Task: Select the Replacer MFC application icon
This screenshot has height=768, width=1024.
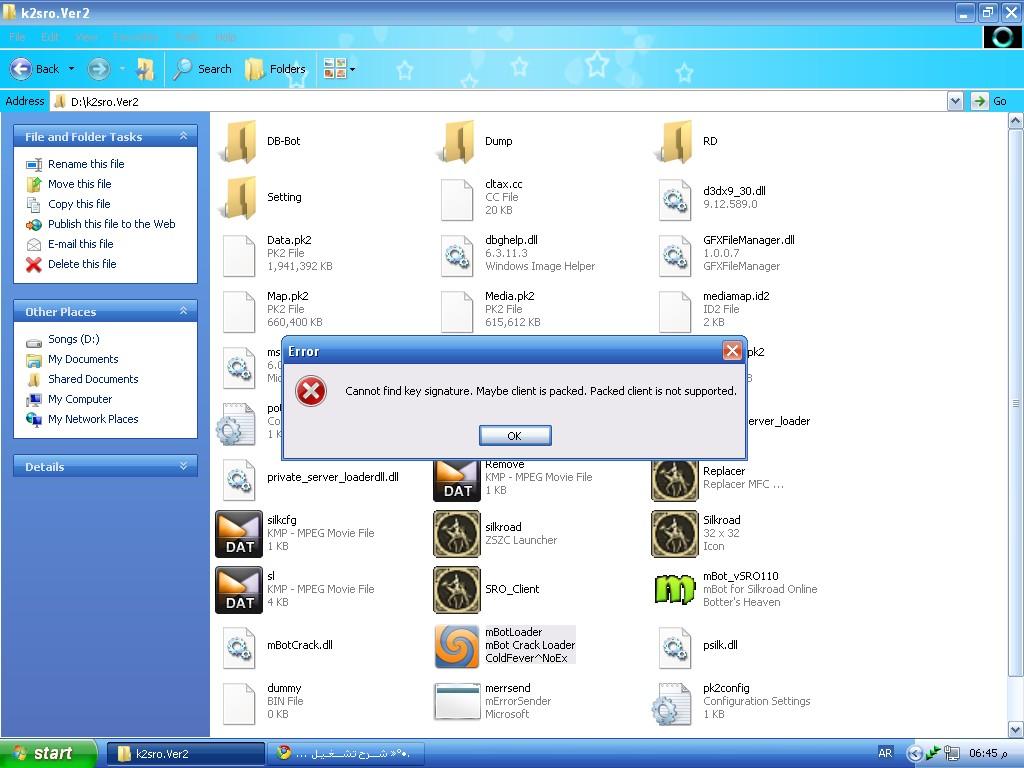Action: [x=674, y=478]
